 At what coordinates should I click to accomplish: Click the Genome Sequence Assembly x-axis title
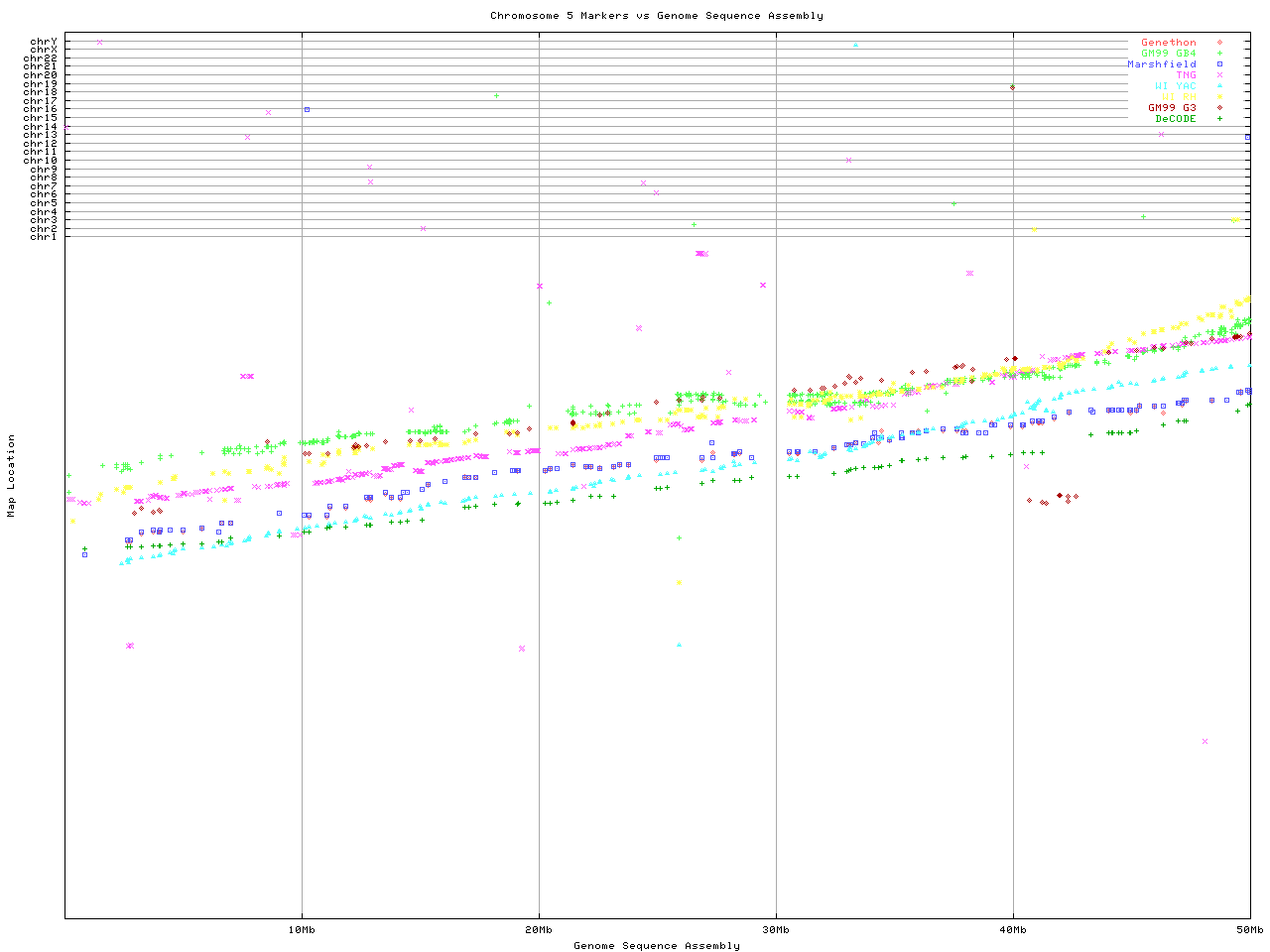click(656, 946)
